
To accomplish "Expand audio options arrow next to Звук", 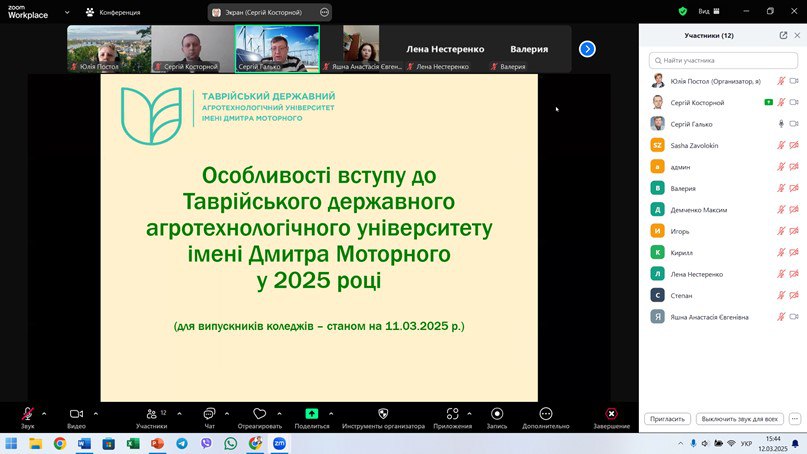I will 46,412.
